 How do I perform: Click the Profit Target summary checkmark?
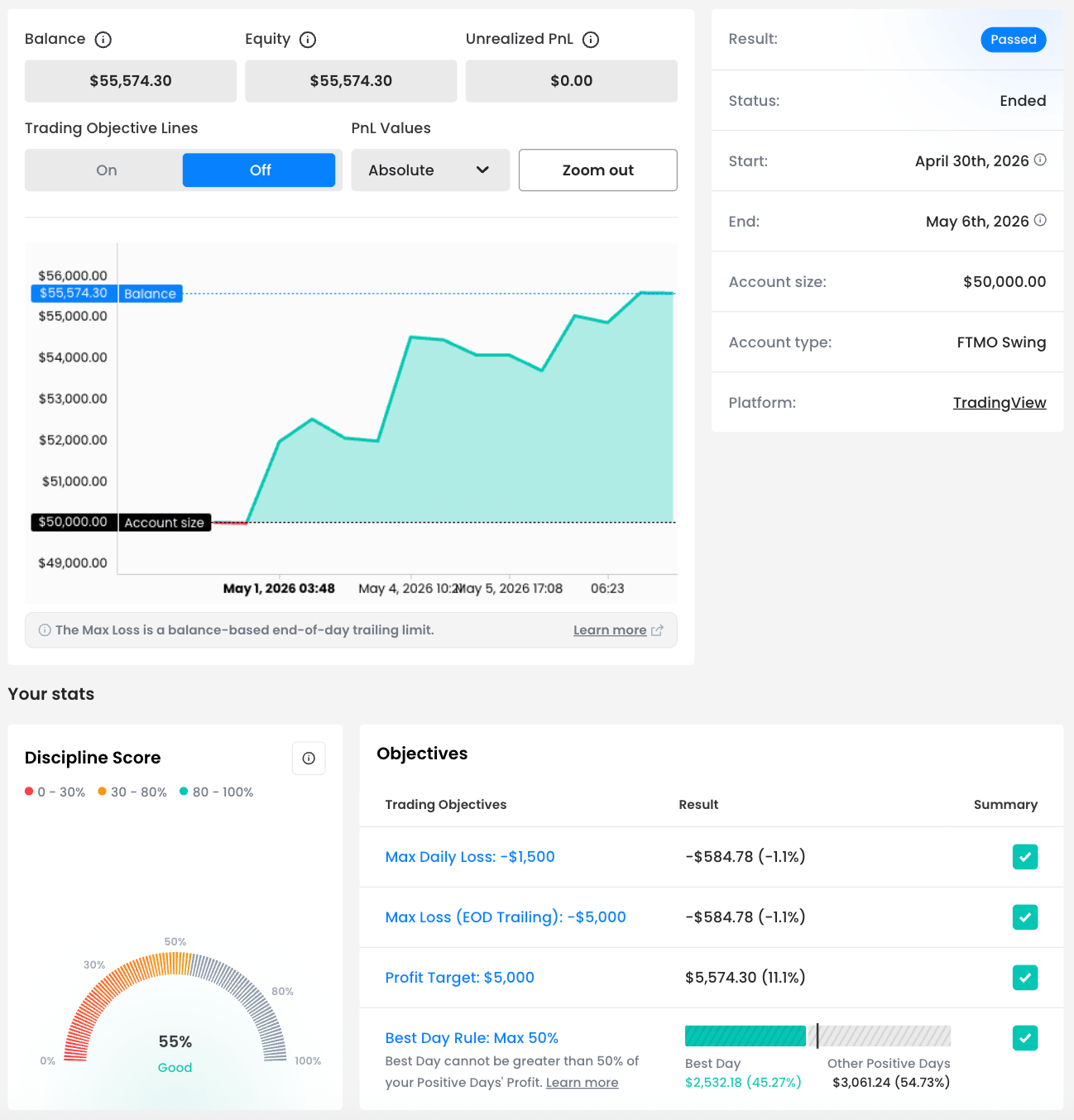point(1025,978)
